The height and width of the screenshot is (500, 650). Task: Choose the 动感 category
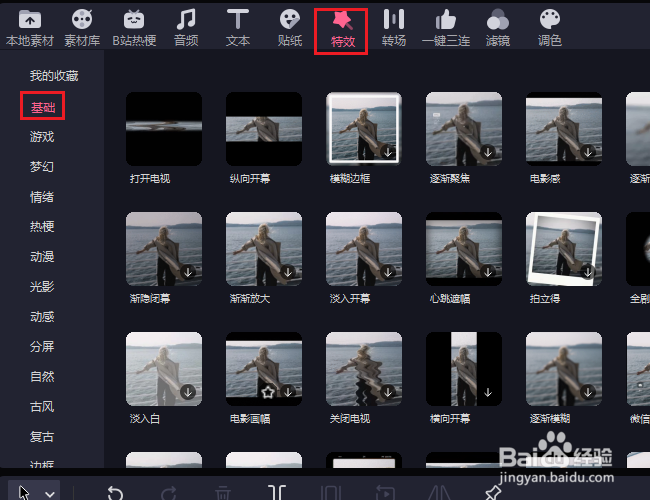pyautogui.click(x=42, y=317)
